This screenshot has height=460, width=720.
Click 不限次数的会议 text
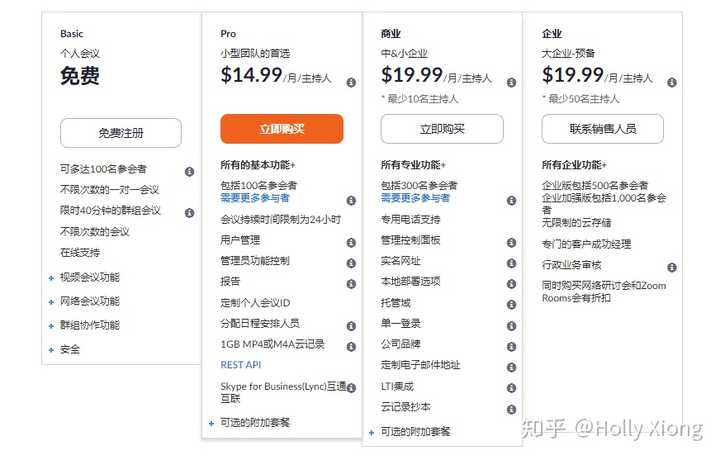click(x=95, y=231)
